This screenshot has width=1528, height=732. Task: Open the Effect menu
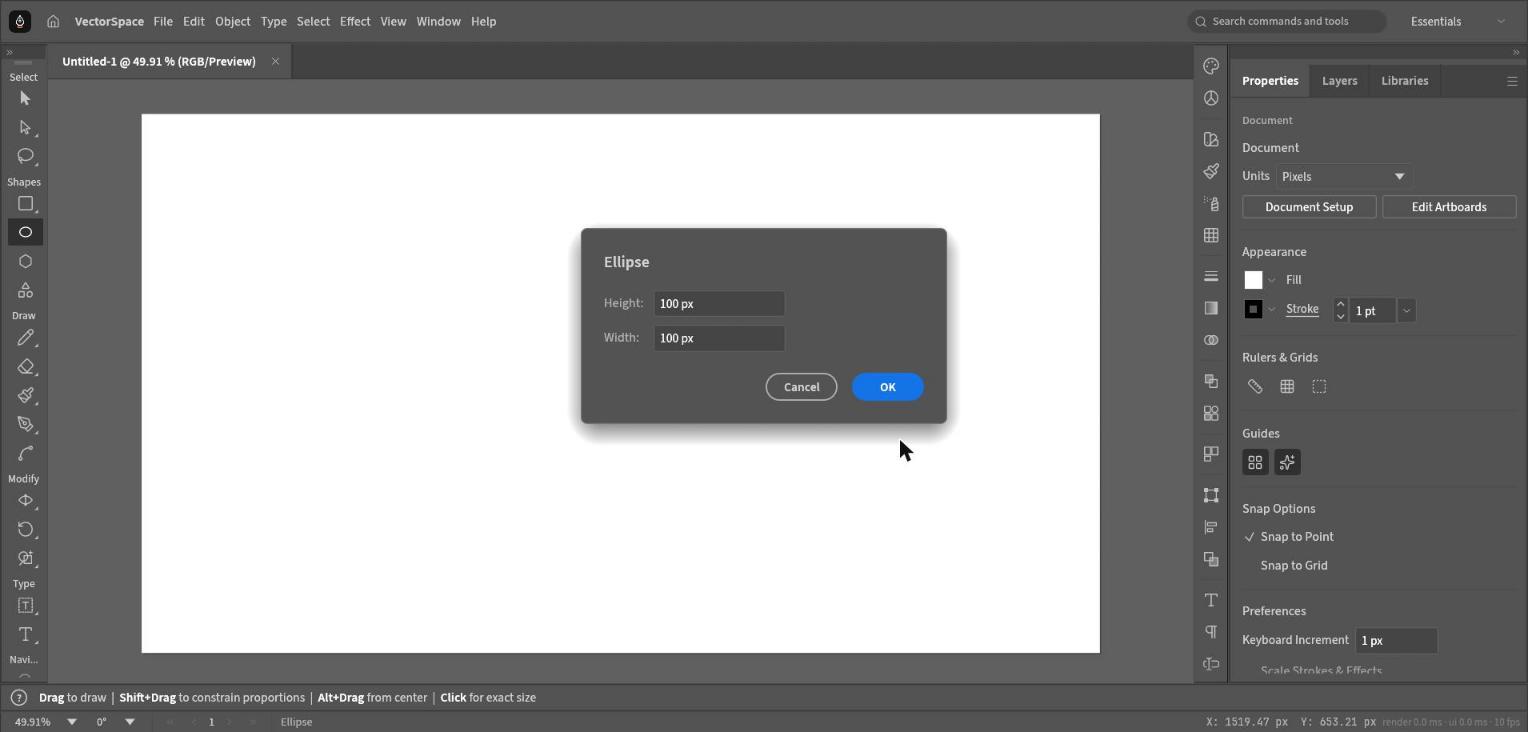[x=355, y=21]
